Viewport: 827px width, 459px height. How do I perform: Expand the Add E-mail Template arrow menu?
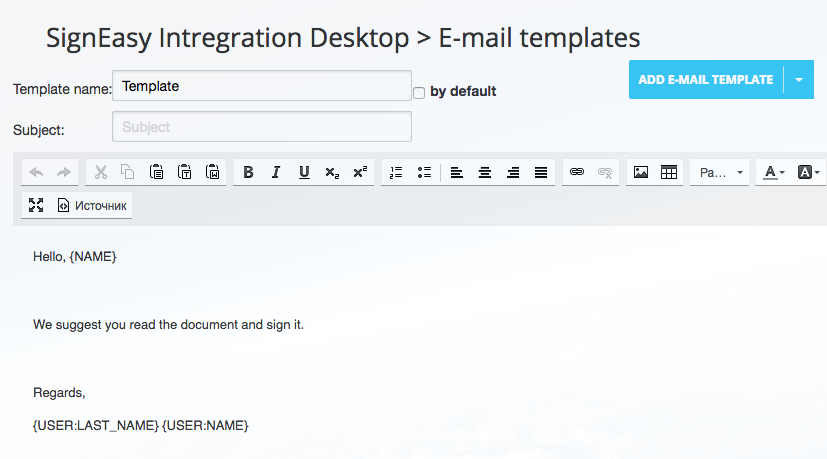click(799, 80)
